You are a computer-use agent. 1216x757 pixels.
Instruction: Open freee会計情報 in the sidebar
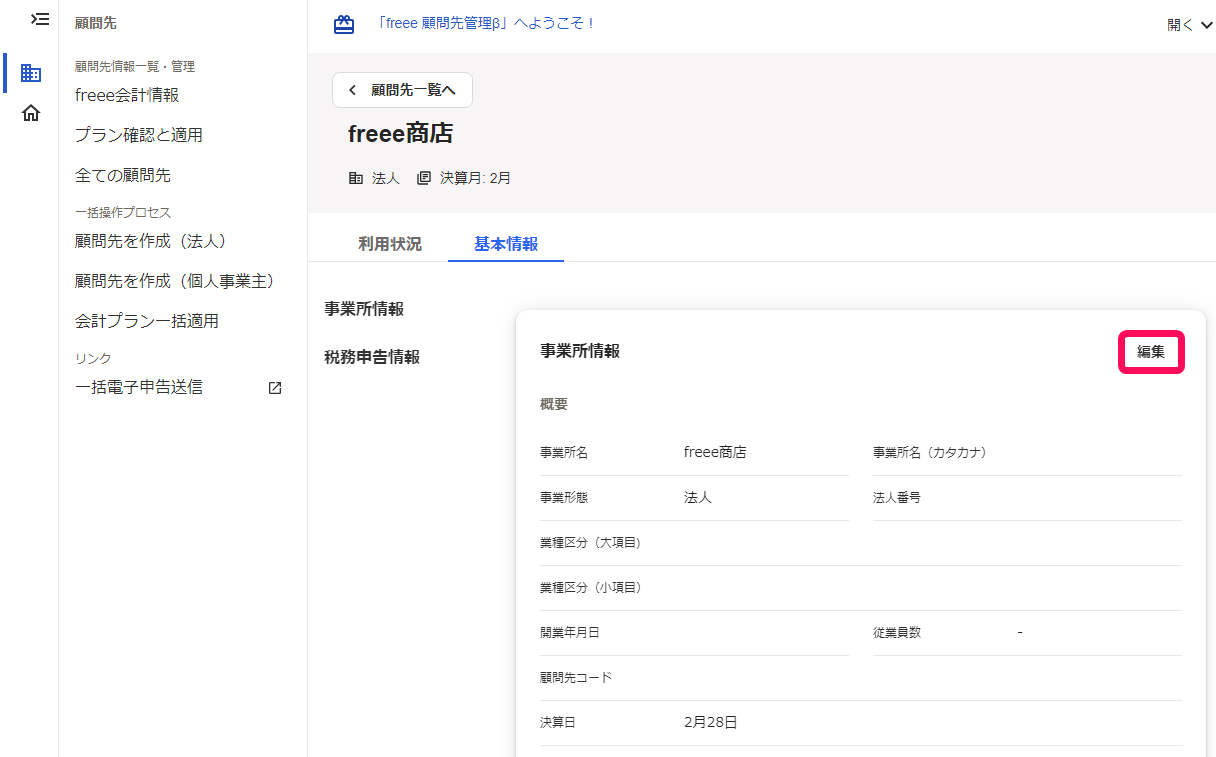coord(127,95)
